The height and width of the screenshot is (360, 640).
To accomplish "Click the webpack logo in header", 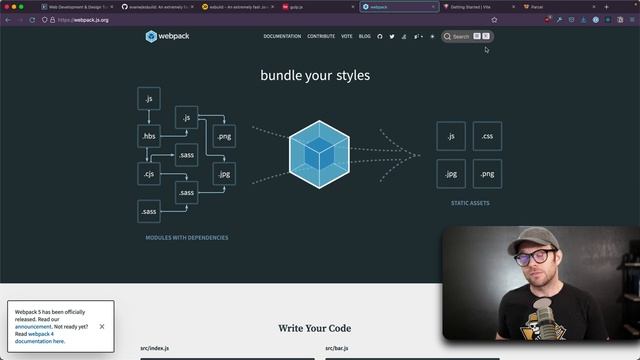I will pyautogui.click(x=167, y=36).
